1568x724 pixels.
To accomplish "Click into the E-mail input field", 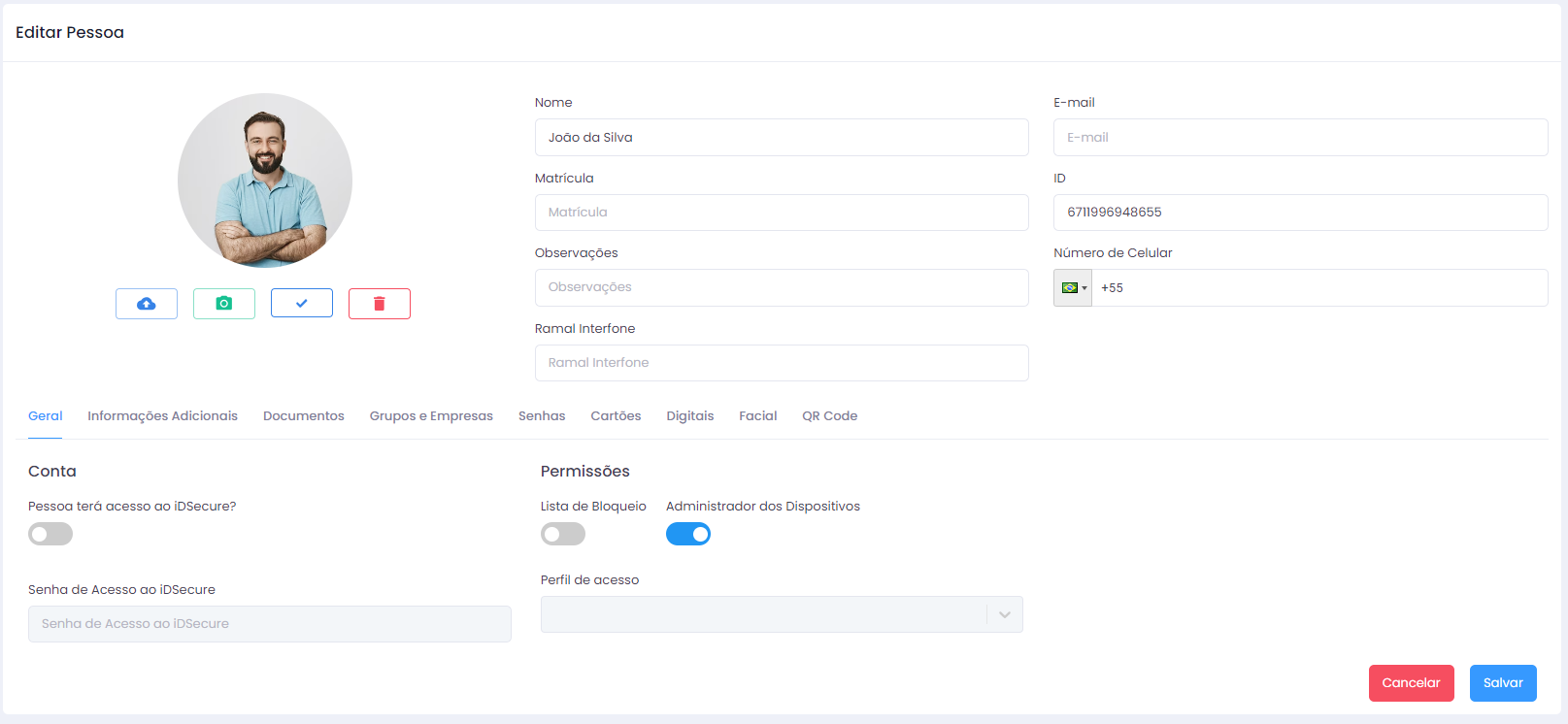I will coord(1301,138).
